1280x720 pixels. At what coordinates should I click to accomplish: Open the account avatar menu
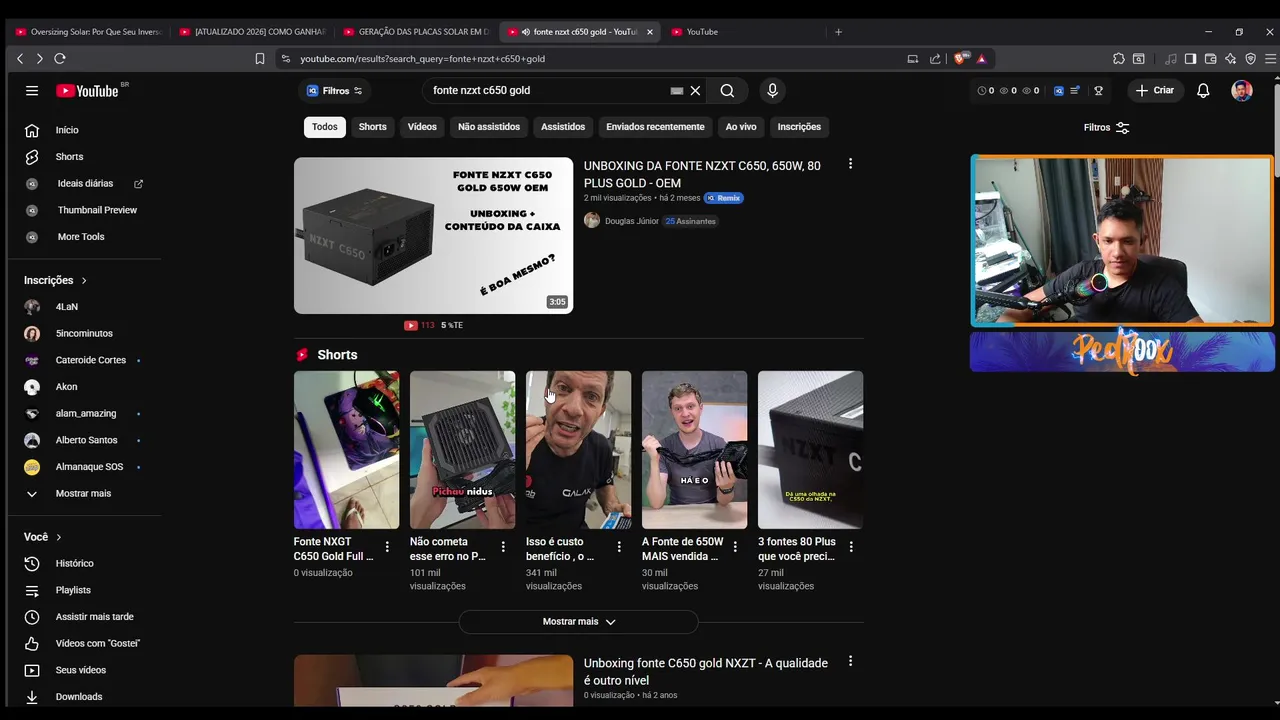tap(1241, 90)
